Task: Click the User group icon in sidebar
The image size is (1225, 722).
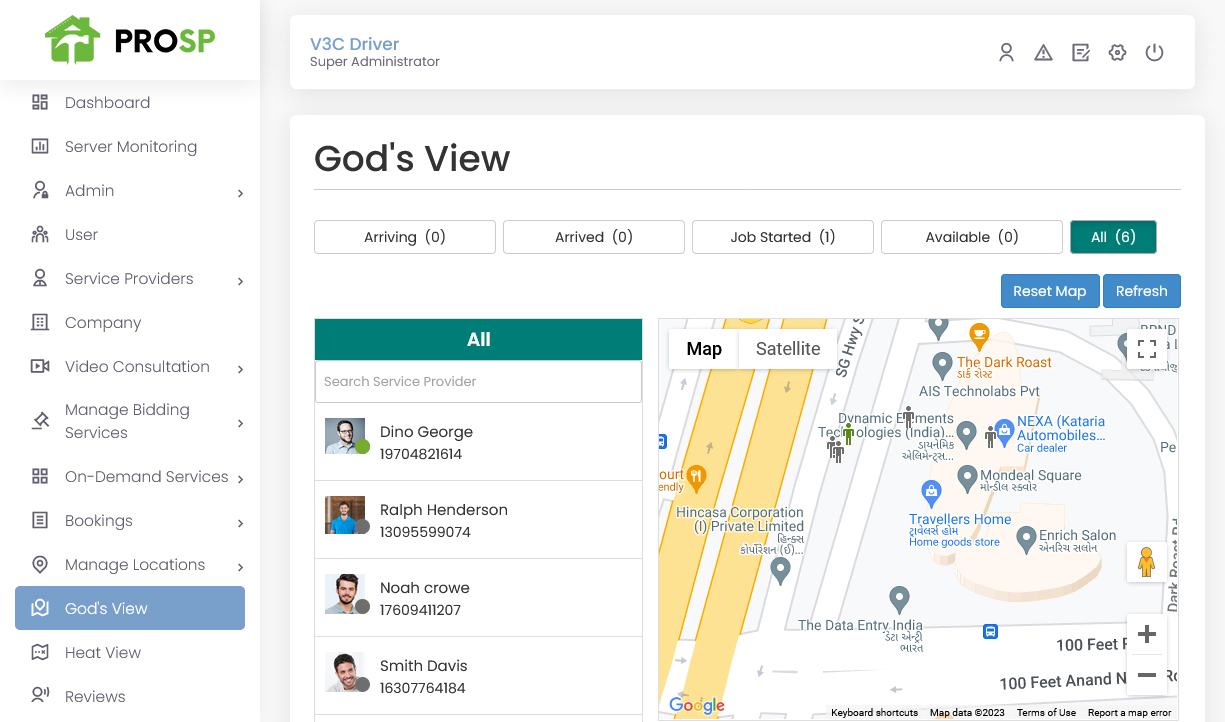Action: pyautogui.click(x=40, y=234)
